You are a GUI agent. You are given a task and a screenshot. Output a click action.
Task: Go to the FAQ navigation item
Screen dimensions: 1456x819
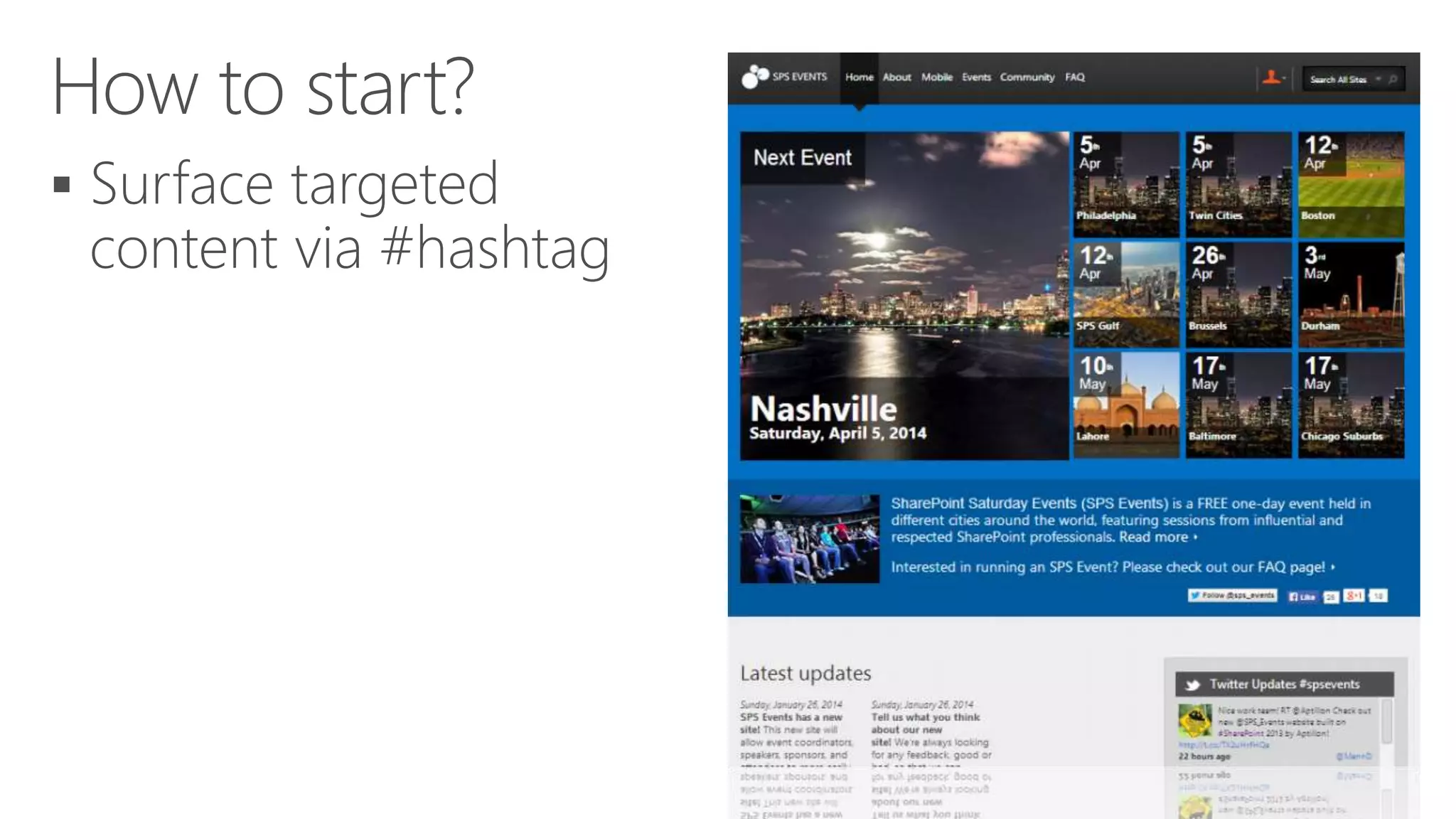[x=1074, y=77]
